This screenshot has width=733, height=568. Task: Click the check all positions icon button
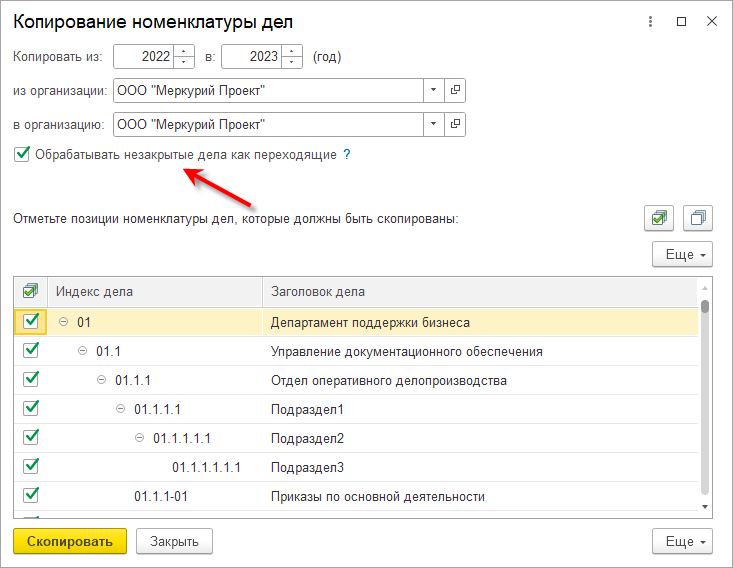[660, 217]
